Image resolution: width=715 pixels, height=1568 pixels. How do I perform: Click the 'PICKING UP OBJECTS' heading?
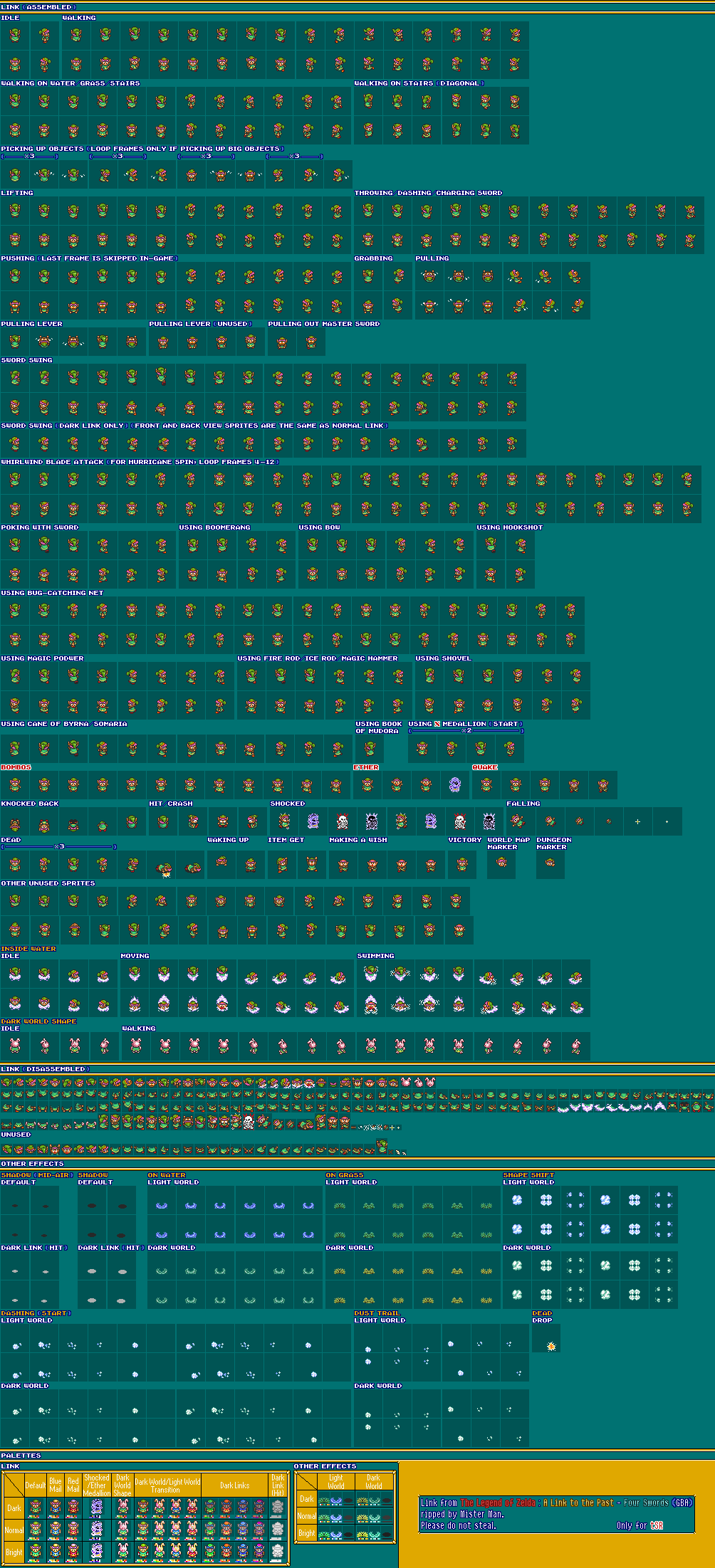click(42, 149)
